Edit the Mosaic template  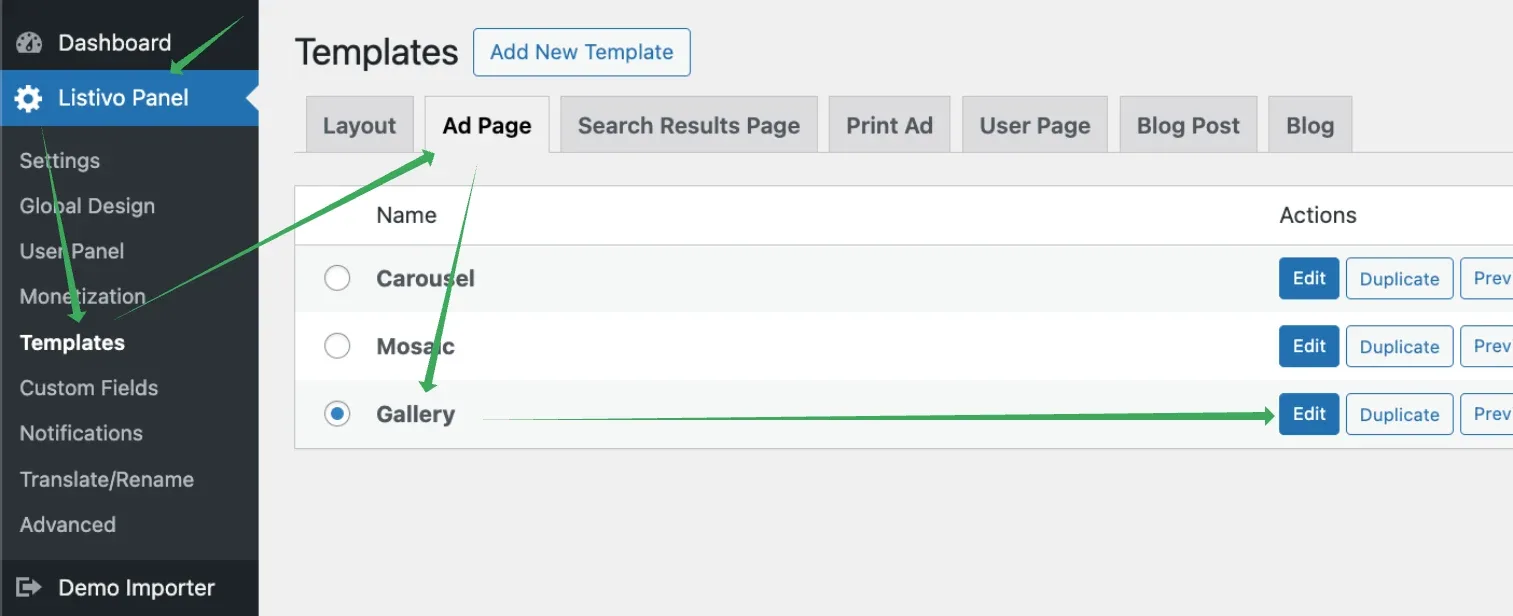pyautogui.click(x=1309, y=346)
